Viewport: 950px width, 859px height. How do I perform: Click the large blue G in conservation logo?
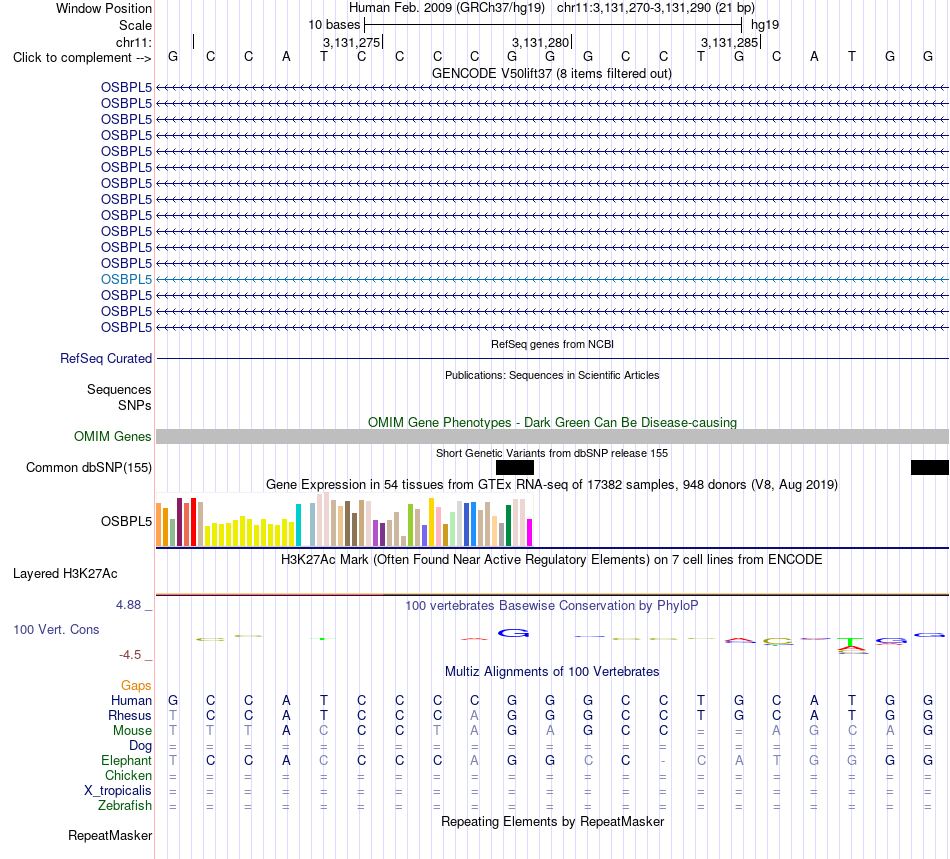(513, 633)
